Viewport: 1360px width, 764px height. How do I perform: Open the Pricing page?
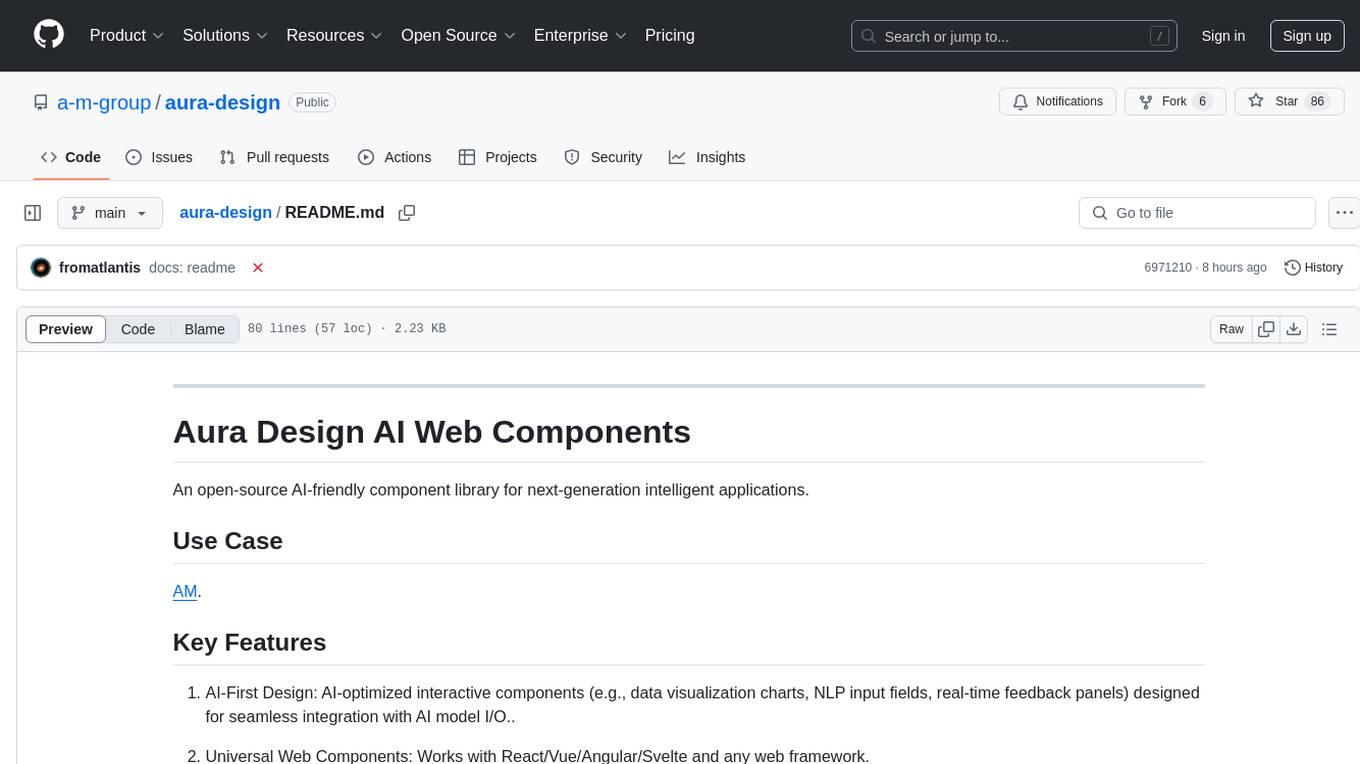click(670, 35)
